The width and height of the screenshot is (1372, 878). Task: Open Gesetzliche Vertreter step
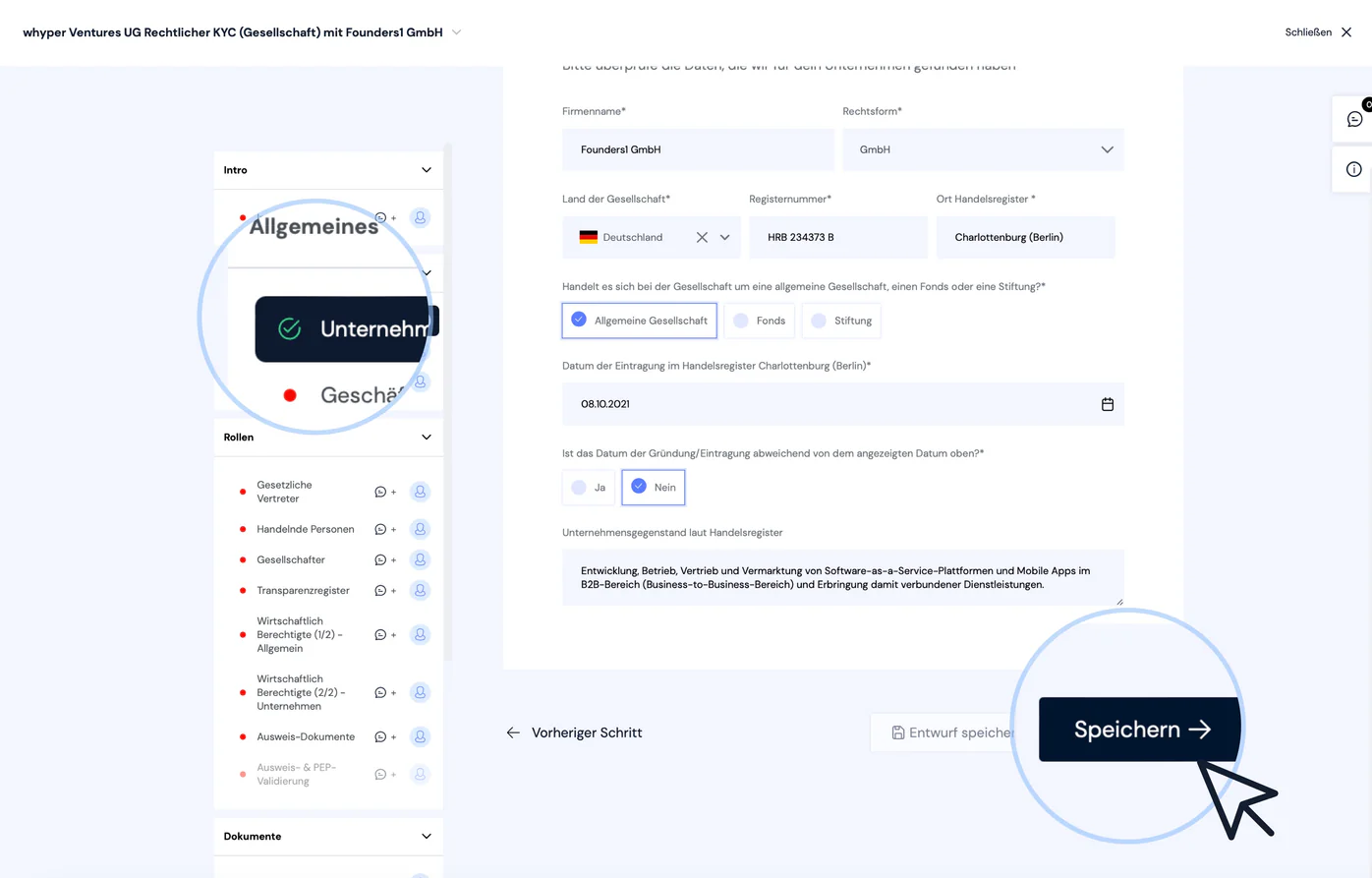(284, 492)
